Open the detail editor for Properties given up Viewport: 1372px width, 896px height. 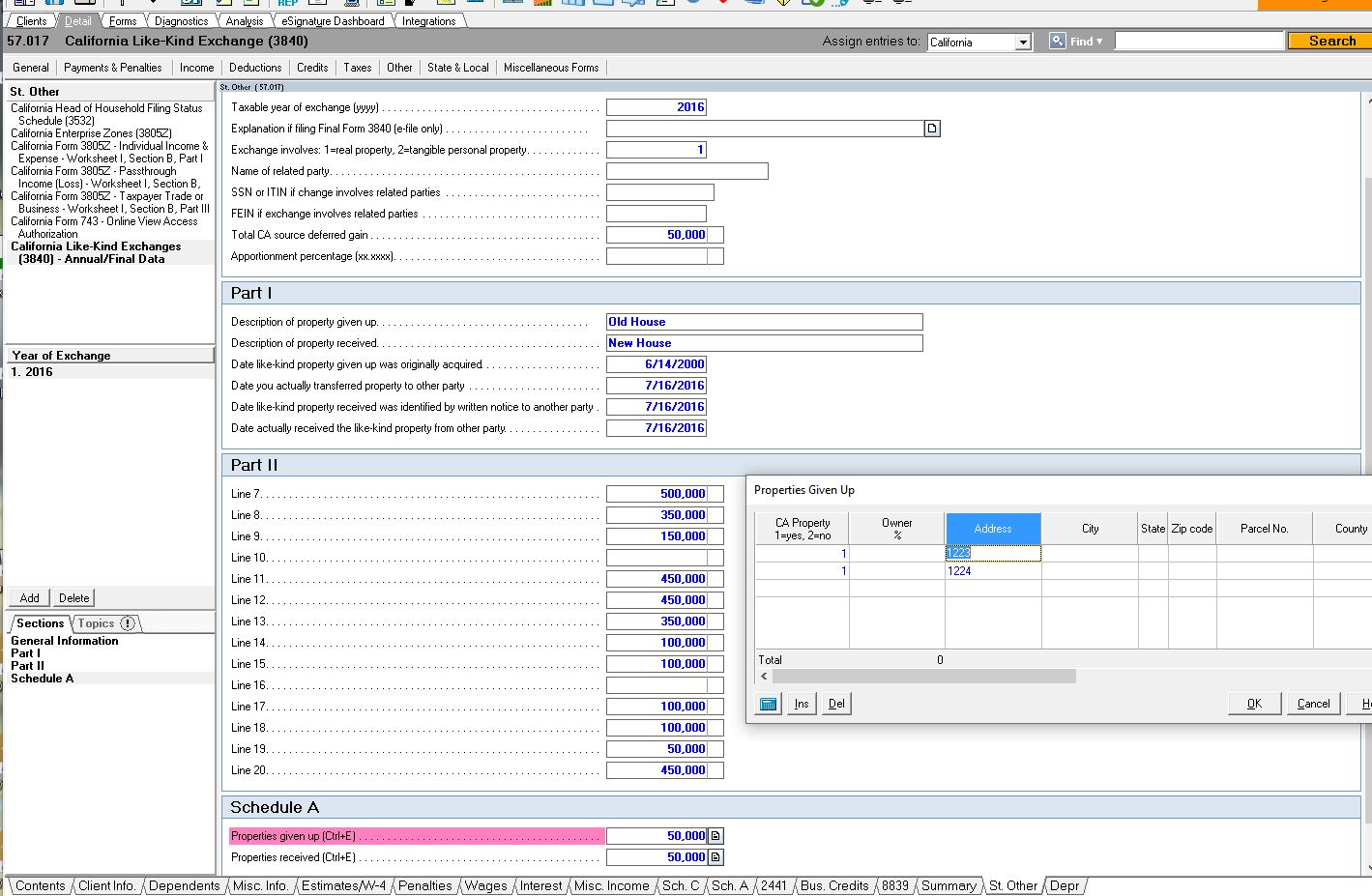point(714,835)
